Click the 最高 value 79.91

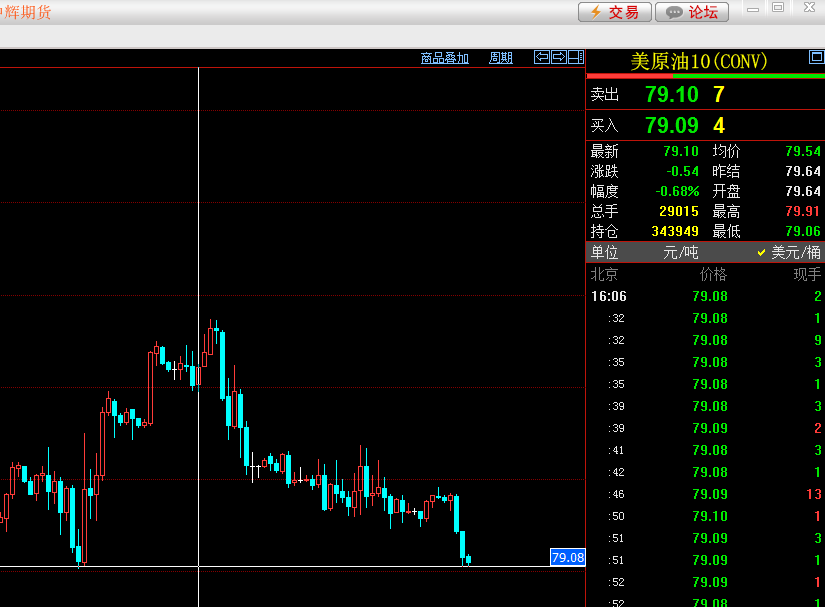coord(803,211)
